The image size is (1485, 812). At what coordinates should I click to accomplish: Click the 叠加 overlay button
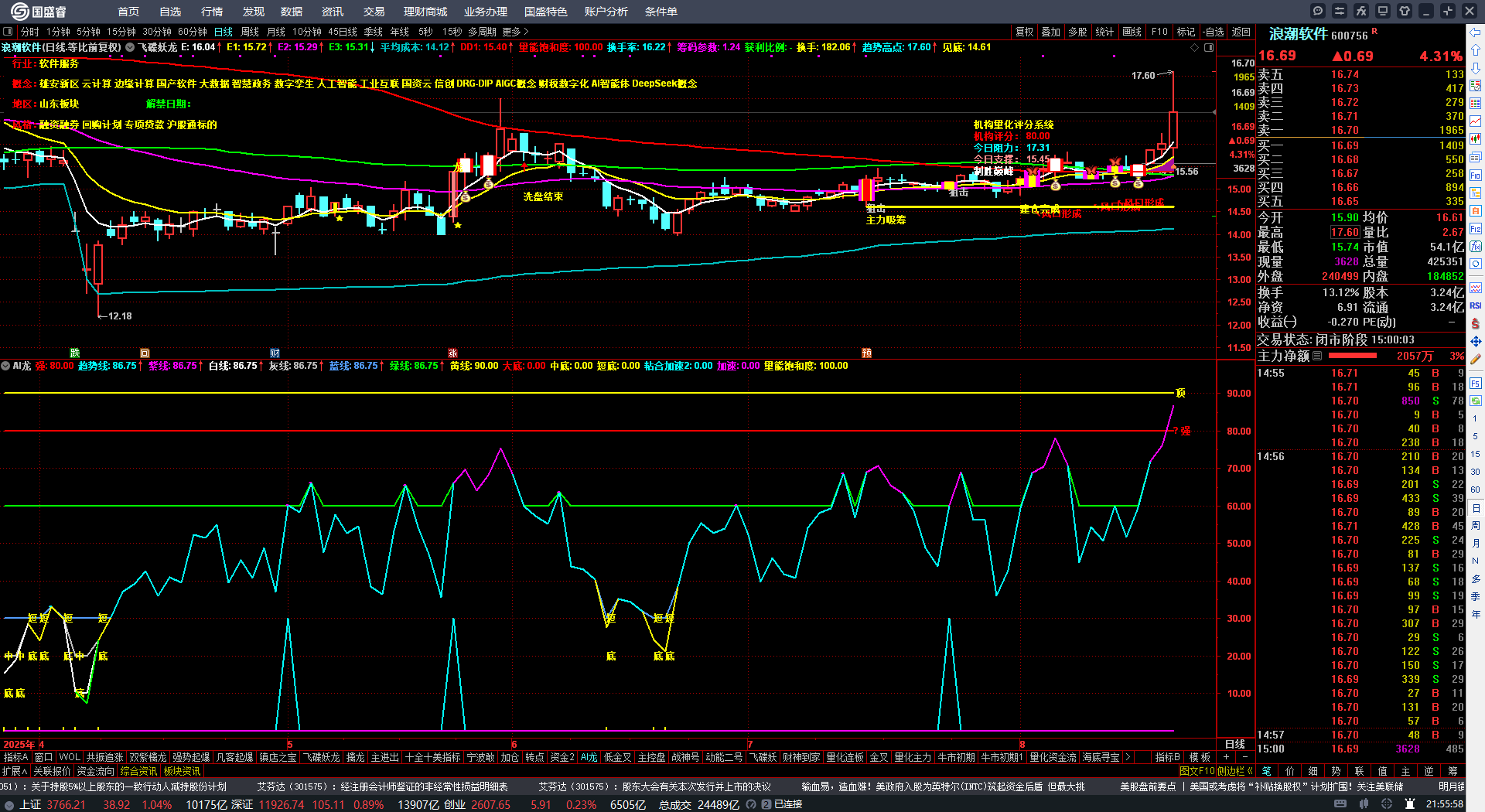click(1051, 32)
